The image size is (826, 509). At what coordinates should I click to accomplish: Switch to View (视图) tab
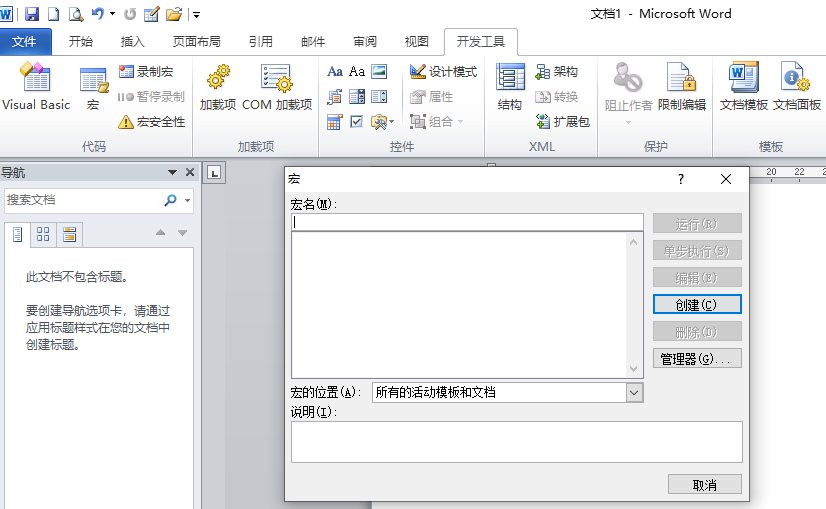[417, 42]
